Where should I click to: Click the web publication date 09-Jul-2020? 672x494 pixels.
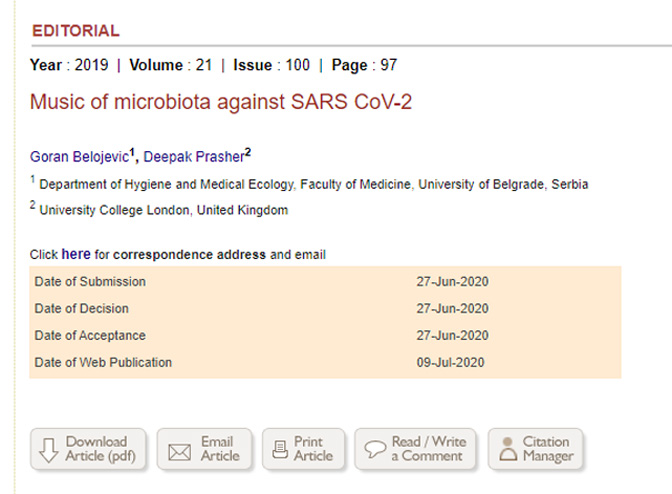[x=452, y=363]
